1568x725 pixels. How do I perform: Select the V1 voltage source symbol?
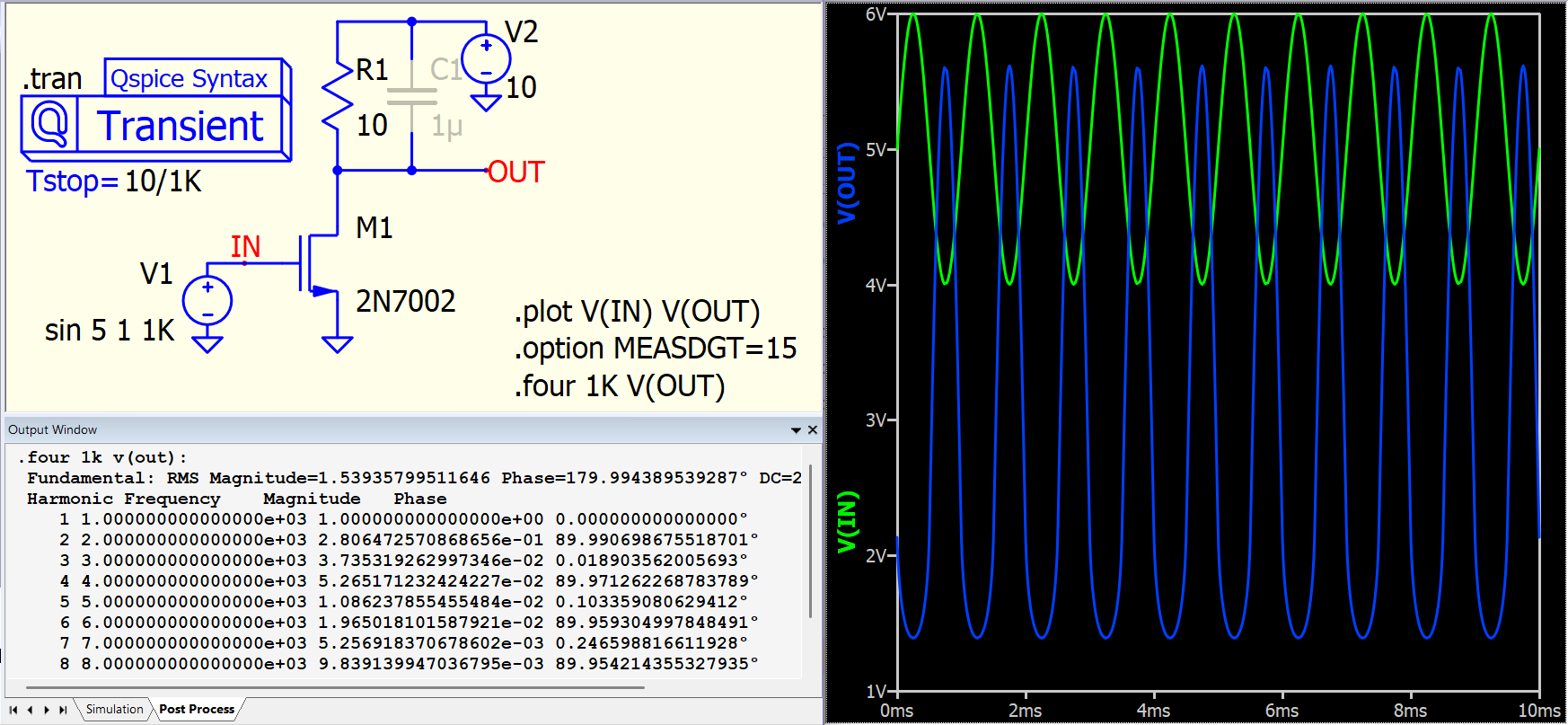tap(207, 300)
